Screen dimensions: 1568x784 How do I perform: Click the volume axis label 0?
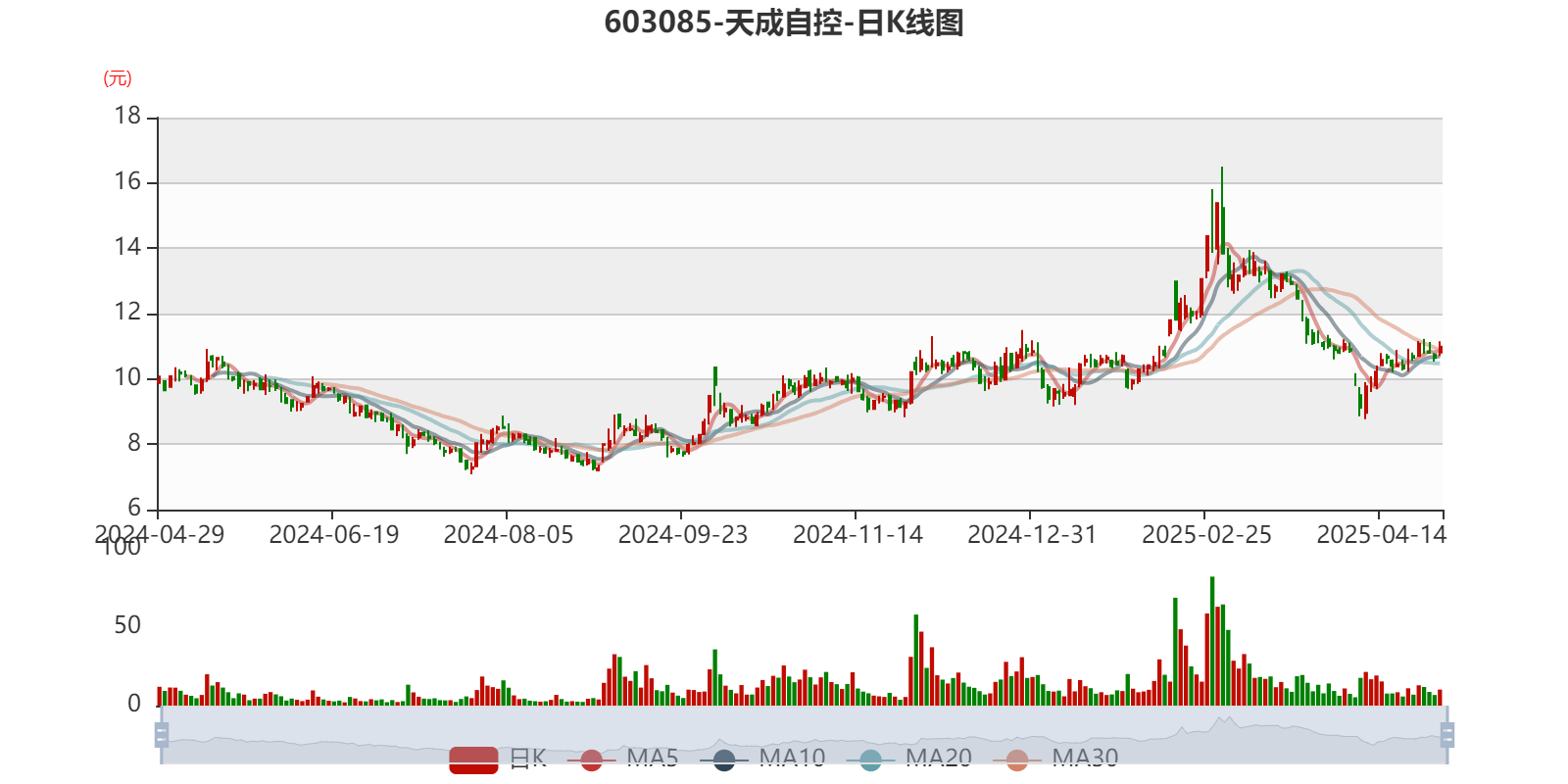click(134, 704)
